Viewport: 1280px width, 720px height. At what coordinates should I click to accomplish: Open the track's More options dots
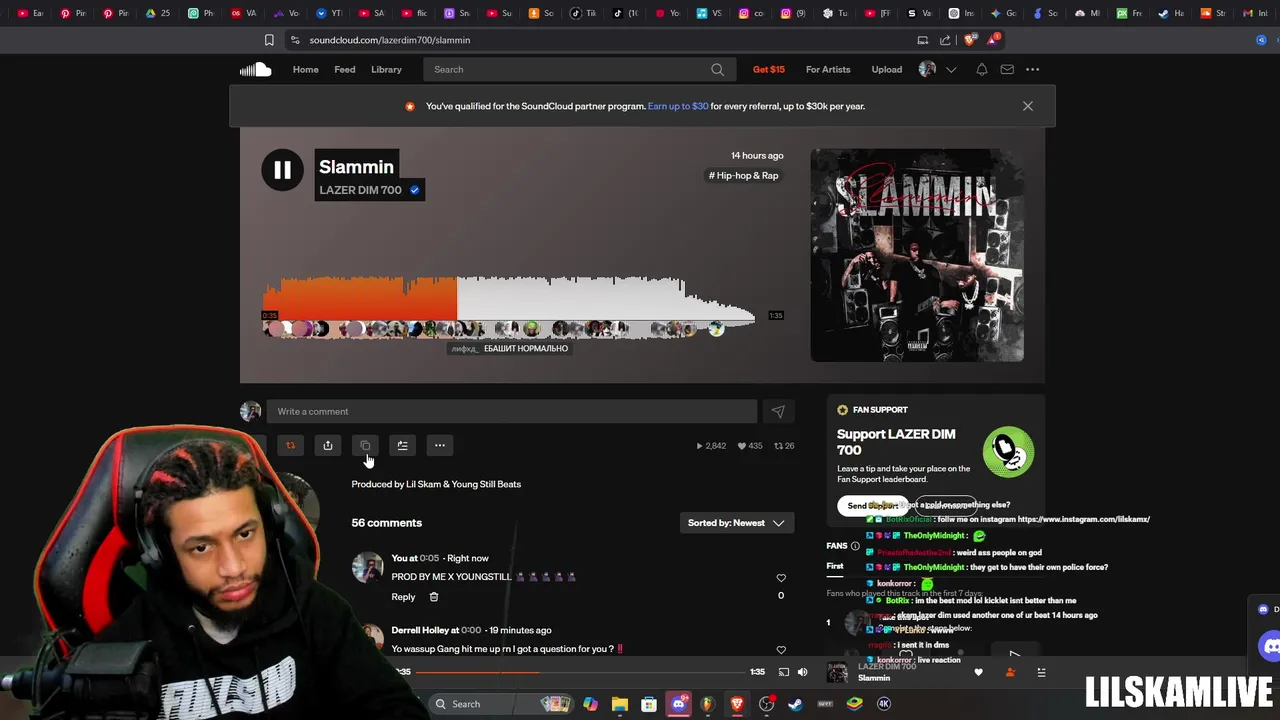[x=439, y=445]
